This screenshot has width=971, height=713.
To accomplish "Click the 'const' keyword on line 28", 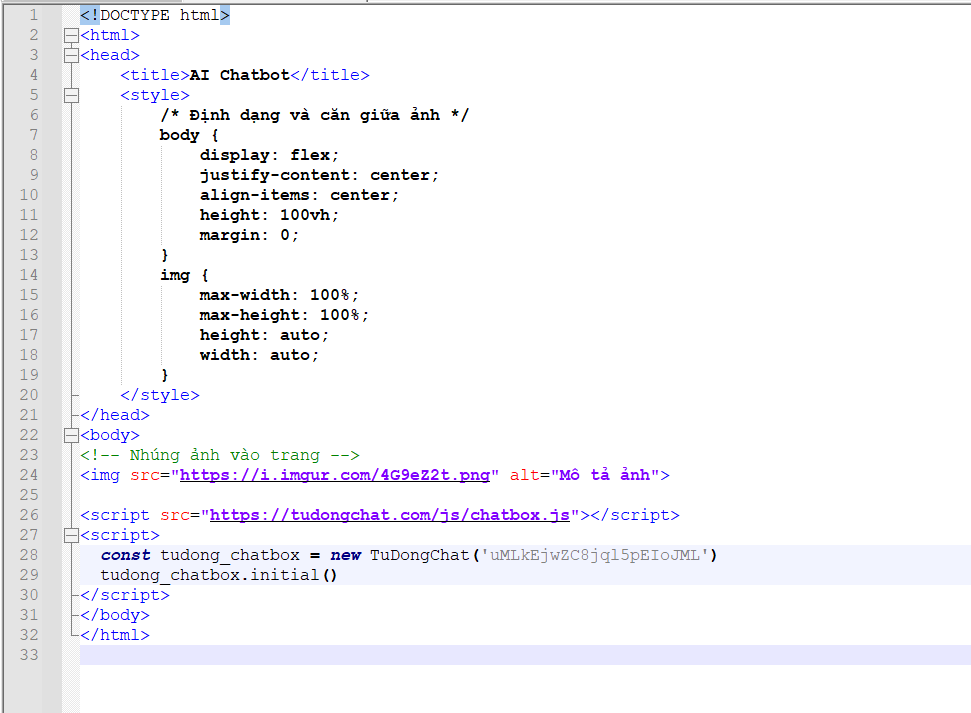I will coord(125,555).
